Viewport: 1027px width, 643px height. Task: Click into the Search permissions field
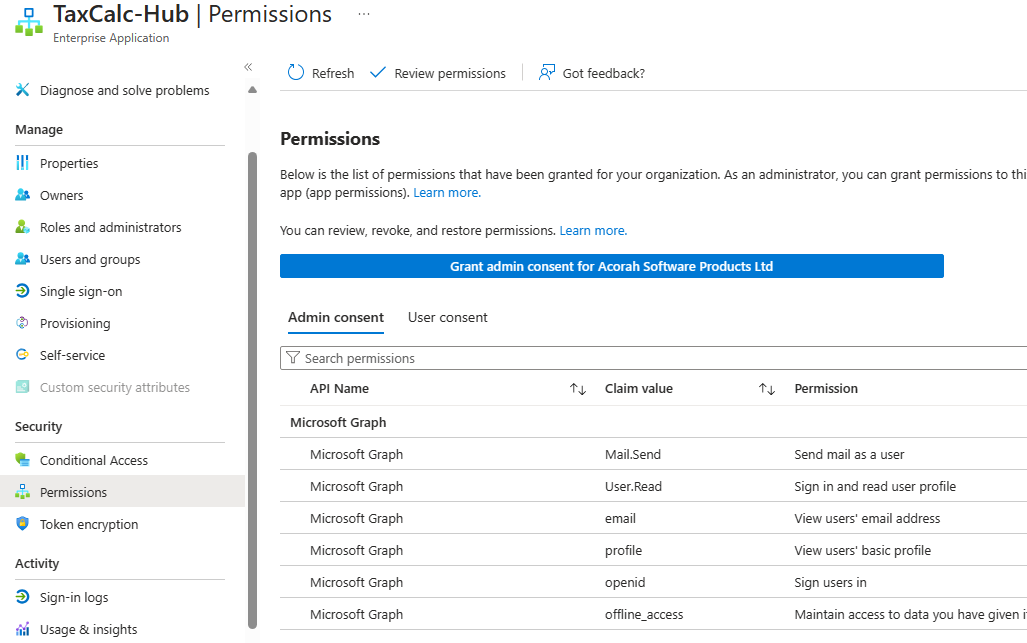[x=650, y=358]
